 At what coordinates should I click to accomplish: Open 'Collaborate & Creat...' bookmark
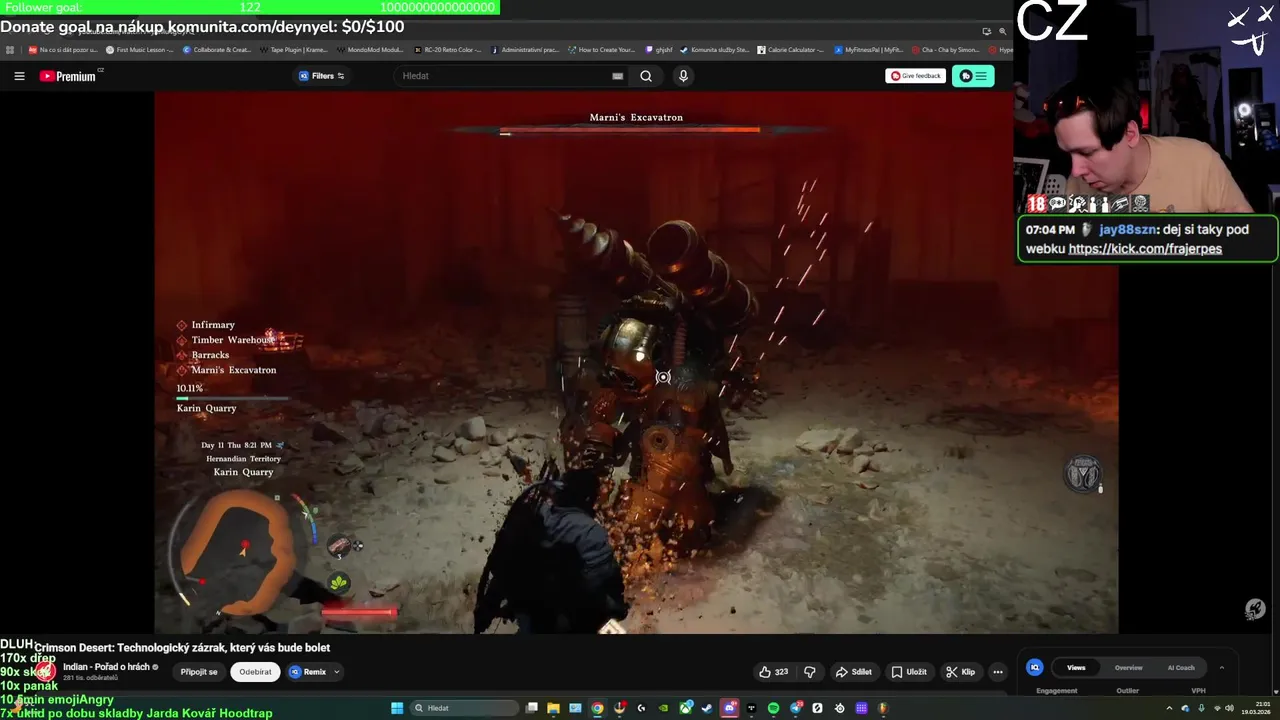pos(217,49)
